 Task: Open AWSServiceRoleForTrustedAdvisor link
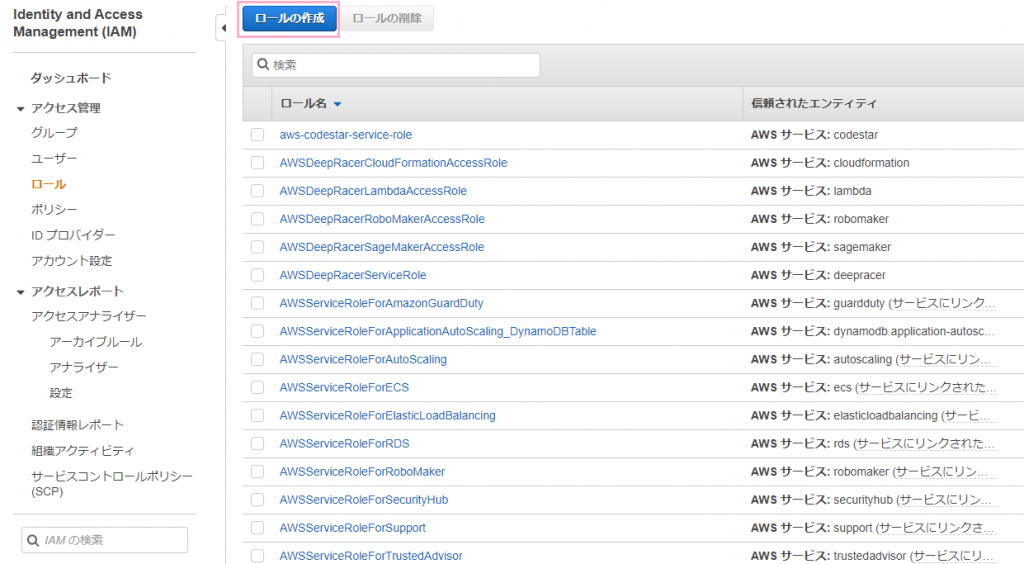coord(371,556)
